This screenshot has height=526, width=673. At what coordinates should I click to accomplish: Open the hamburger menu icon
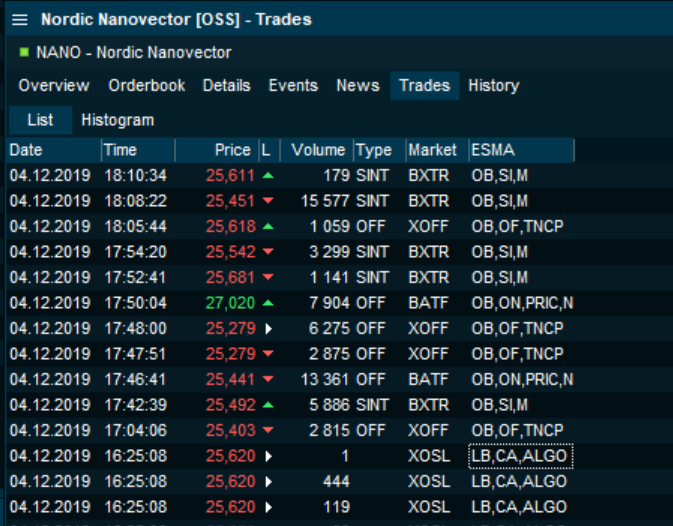[20, 20]
